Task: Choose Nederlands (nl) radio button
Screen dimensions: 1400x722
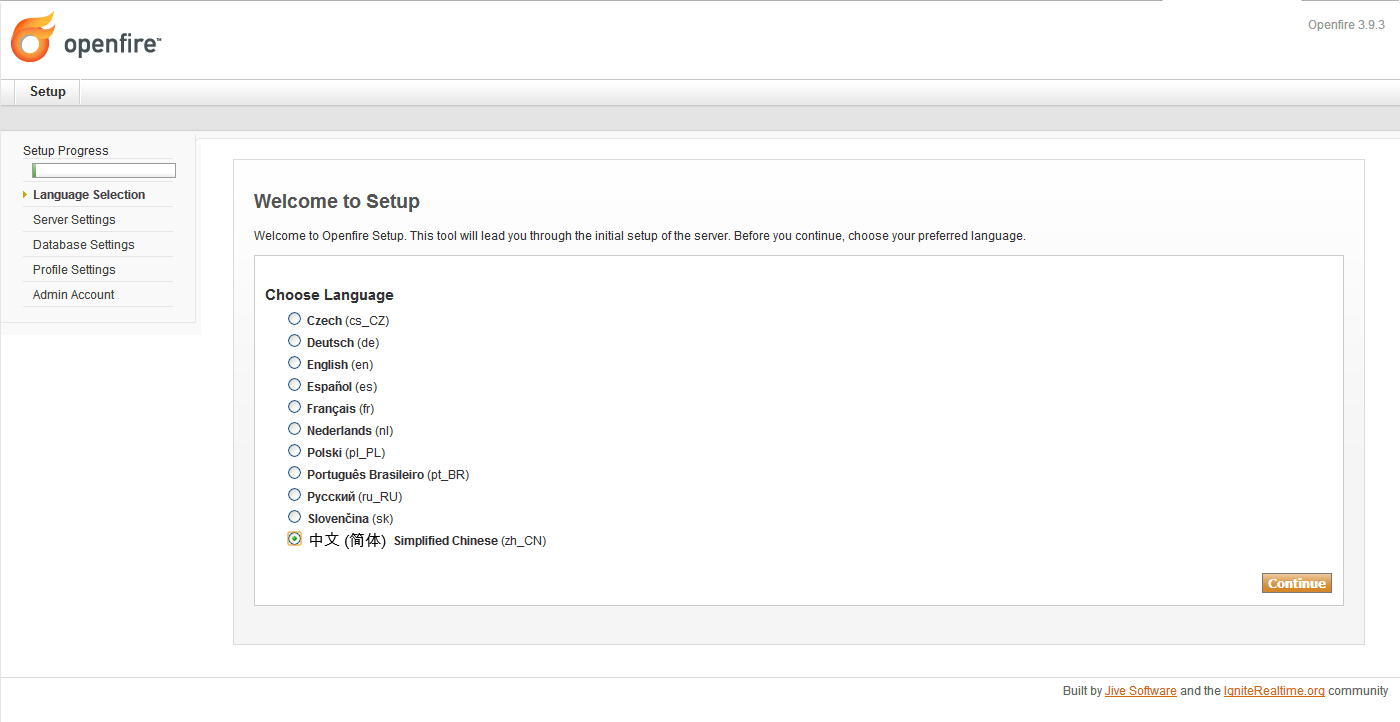Action: 294,429
